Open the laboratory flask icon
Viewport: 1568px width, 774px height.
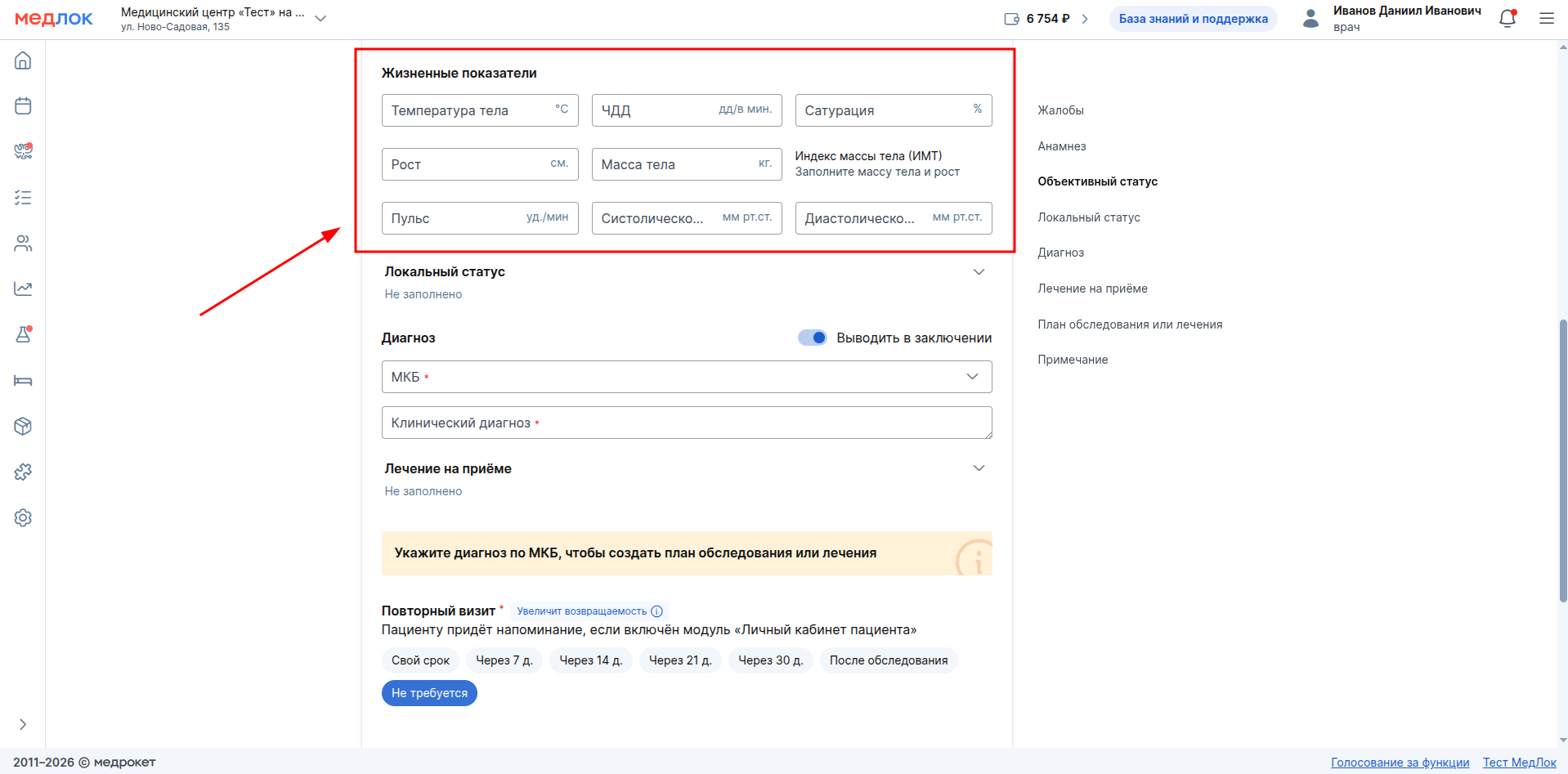[x=23, y=334]
